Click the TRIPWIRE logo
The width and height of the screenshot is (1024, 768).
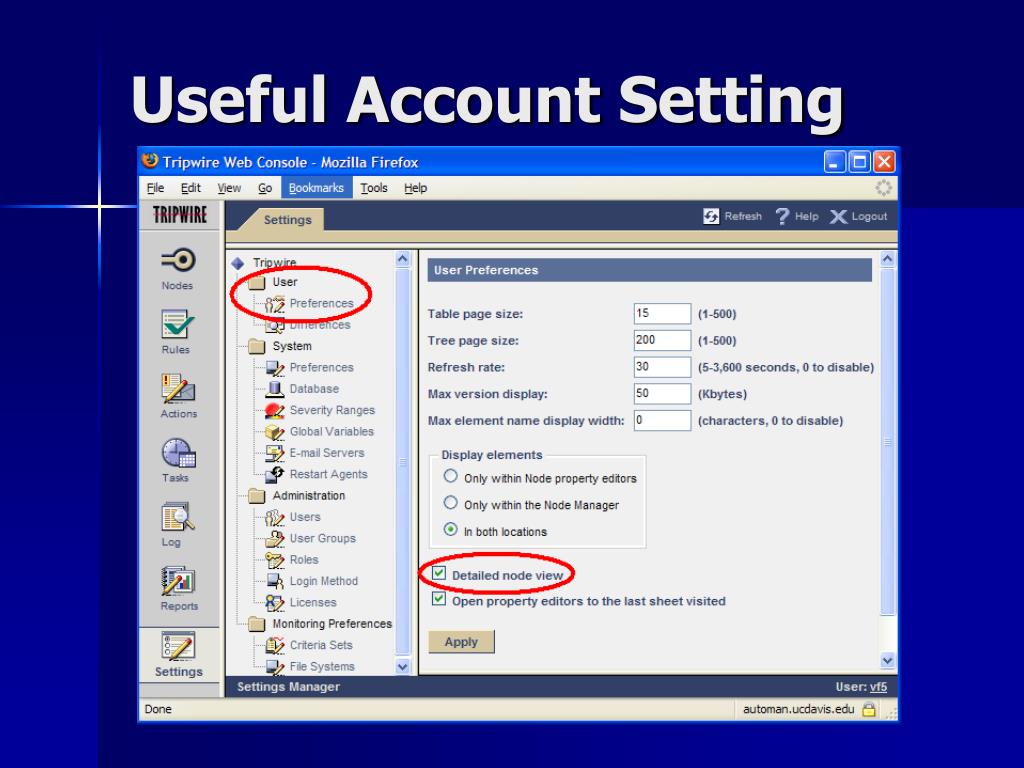coord(180,215)
